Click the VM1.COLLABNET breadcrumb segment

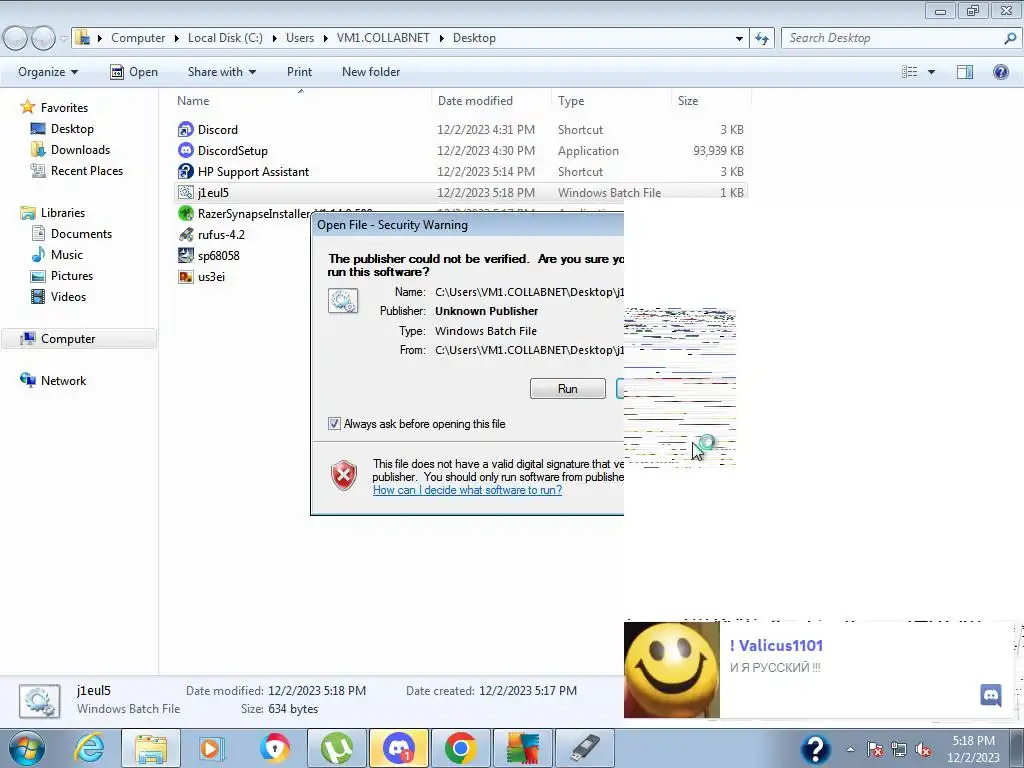[383, 38]
